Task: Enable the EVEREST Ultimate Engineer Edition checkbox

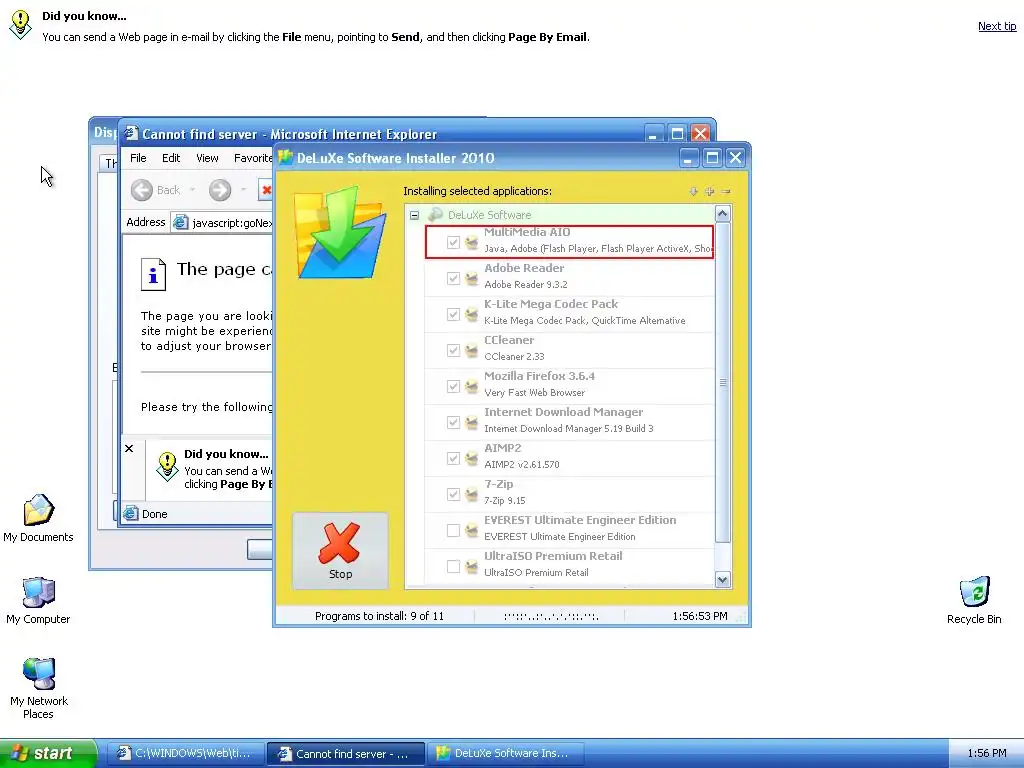Action: click(453, 530)
